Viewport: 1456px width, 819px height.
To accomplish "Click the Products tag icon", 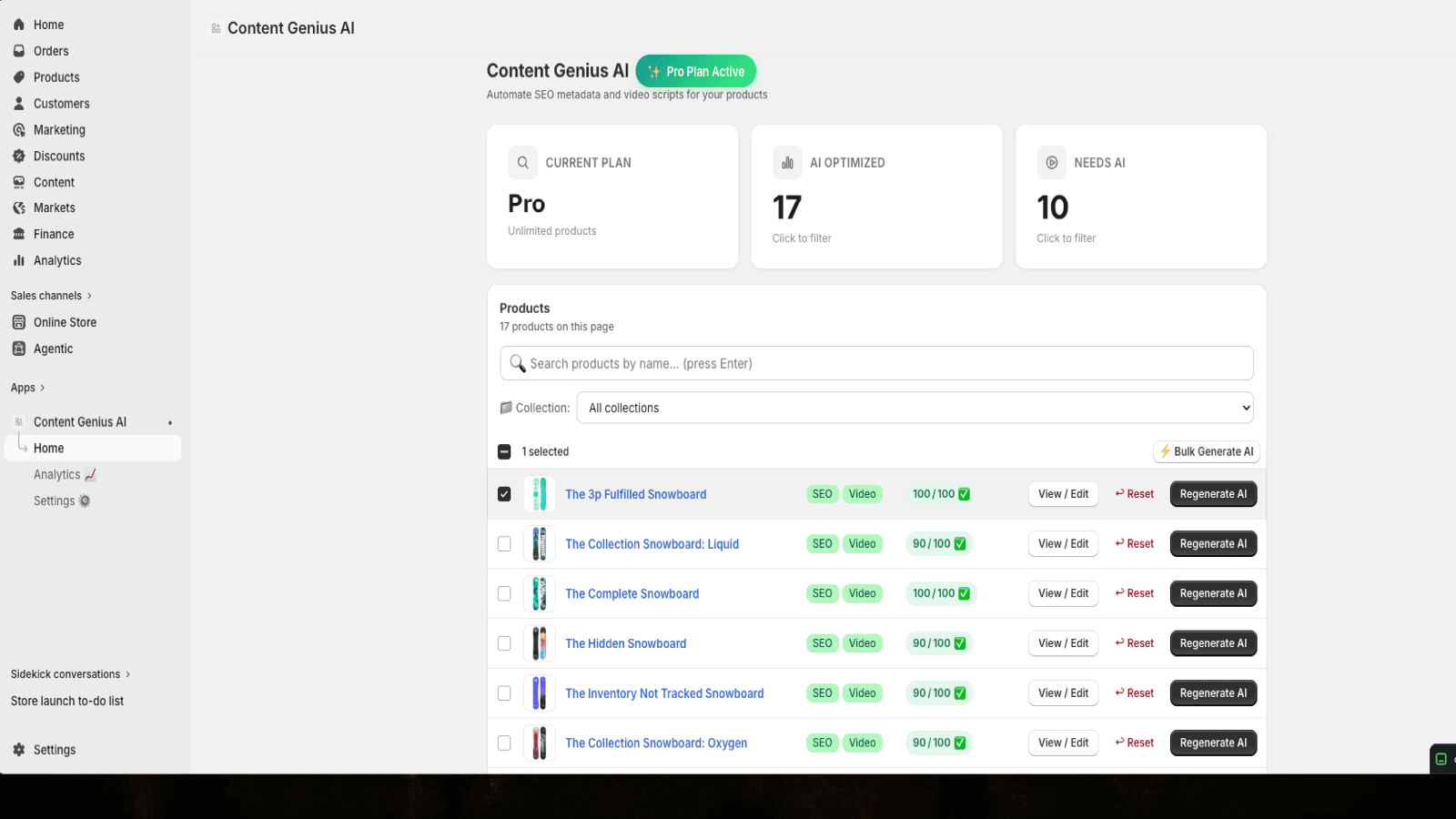I will pos(19,77).
